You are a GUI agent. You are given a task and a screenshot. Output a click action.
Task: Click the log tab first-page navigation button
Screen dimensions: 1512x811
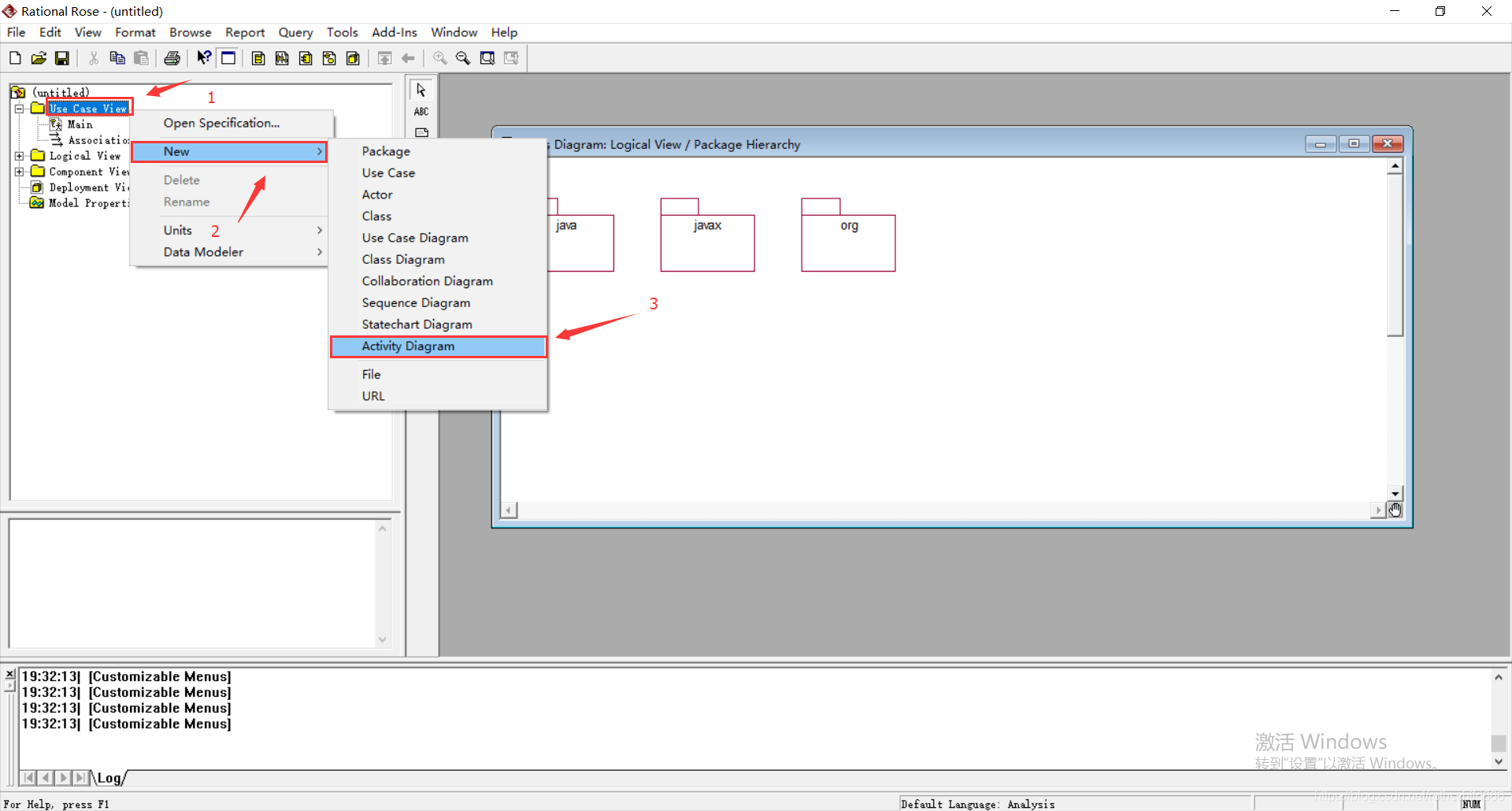pyautogui.click(x=29, y=778)
